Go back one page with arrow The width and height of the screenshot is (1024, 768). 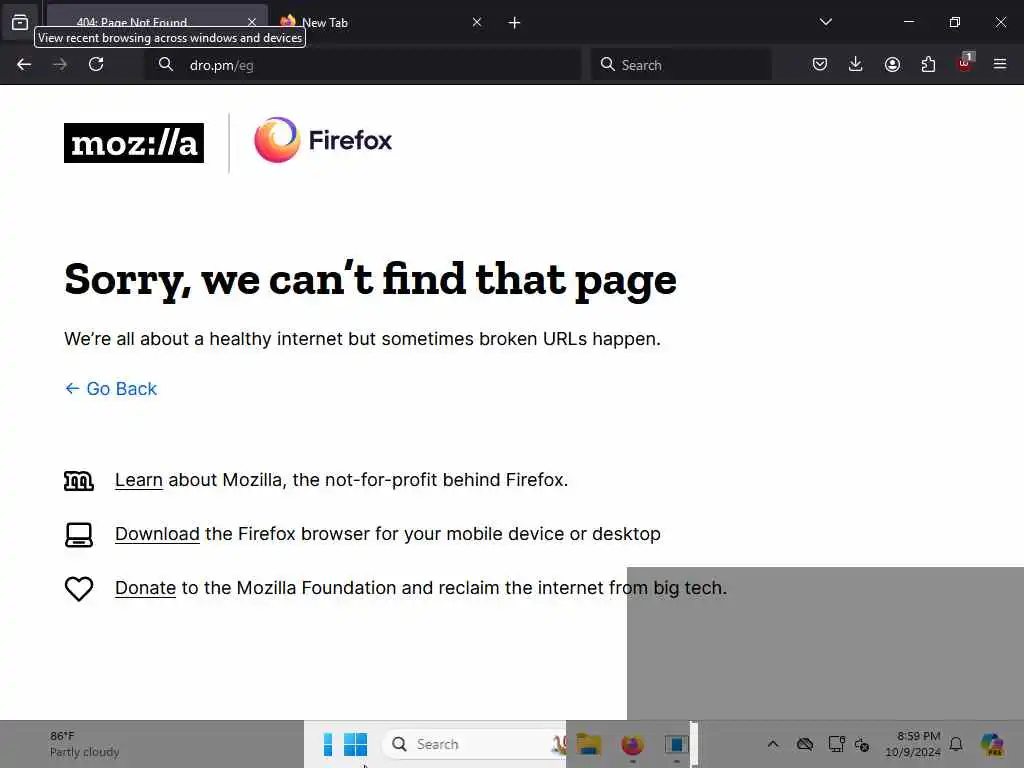tap(24, 65)
